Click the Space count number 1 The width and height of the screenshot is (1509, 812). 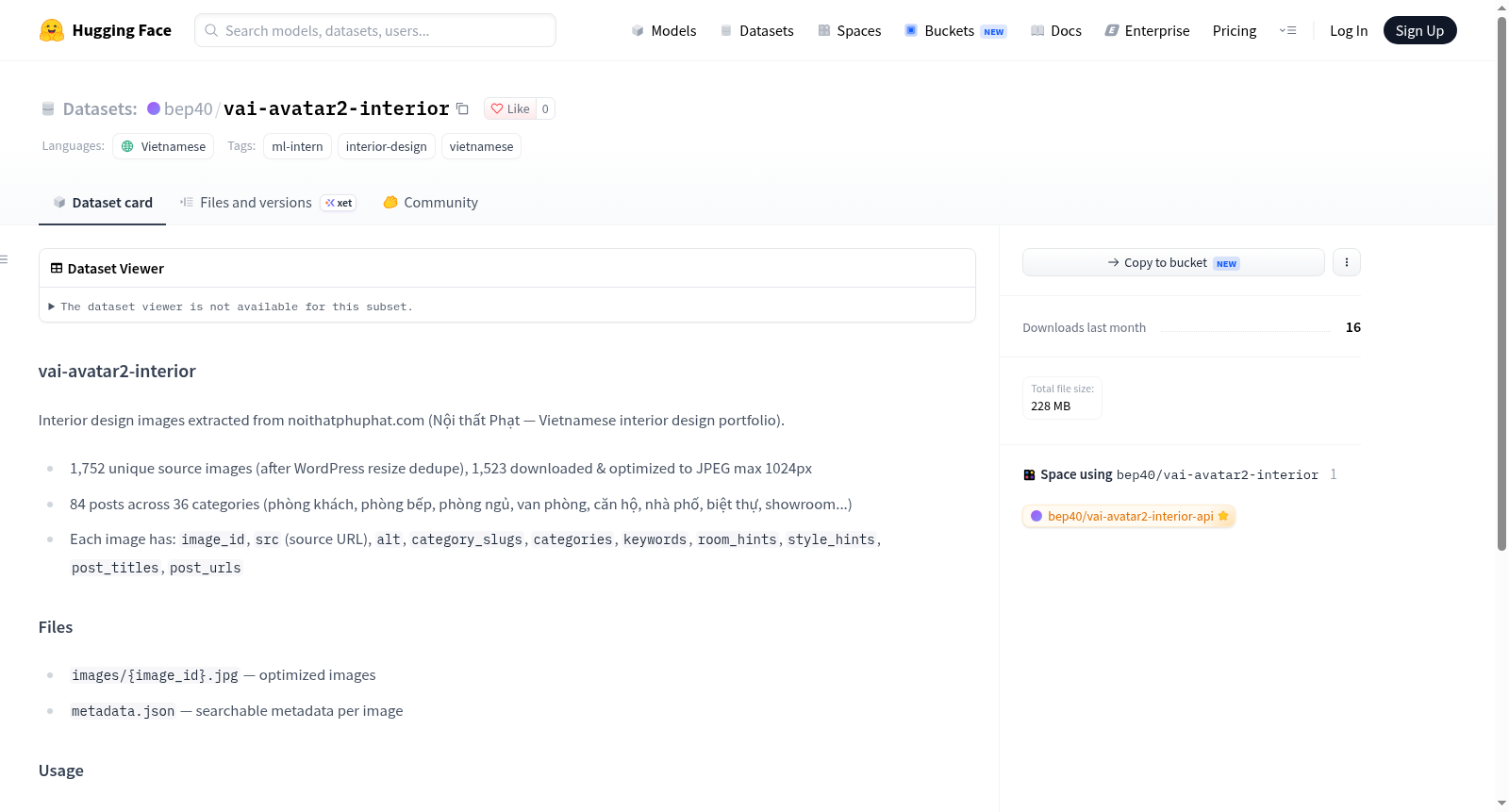pos(1334,474)
